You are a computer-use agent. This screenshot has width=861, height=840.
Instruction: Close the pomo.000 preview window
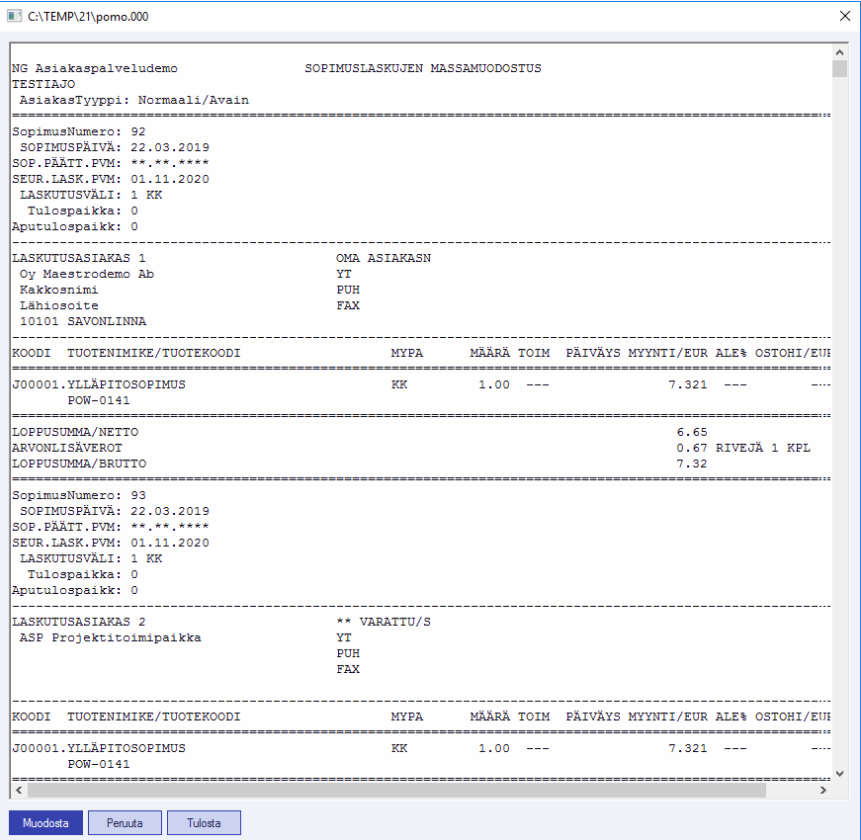[845, 16]
